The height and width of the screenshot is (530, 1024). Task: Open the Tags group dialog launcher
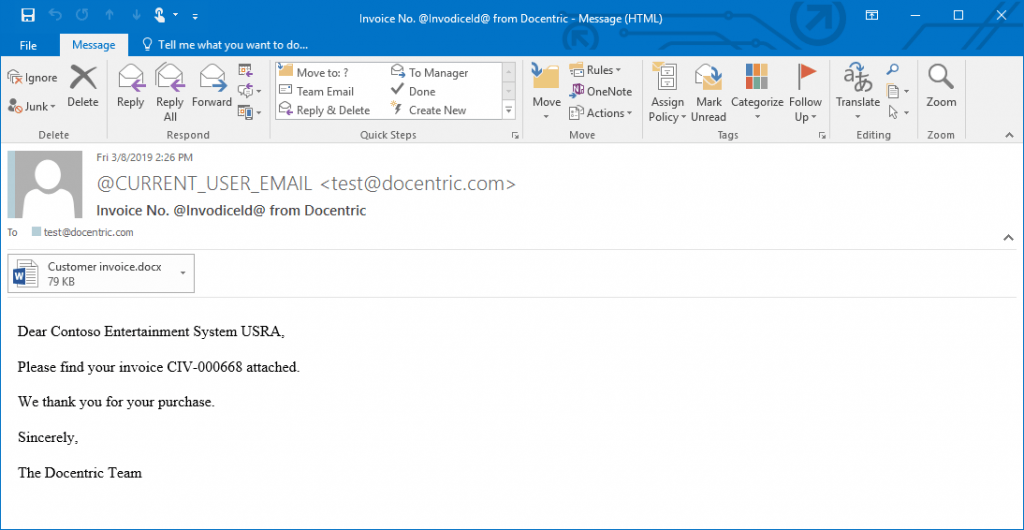click(822, 135)
